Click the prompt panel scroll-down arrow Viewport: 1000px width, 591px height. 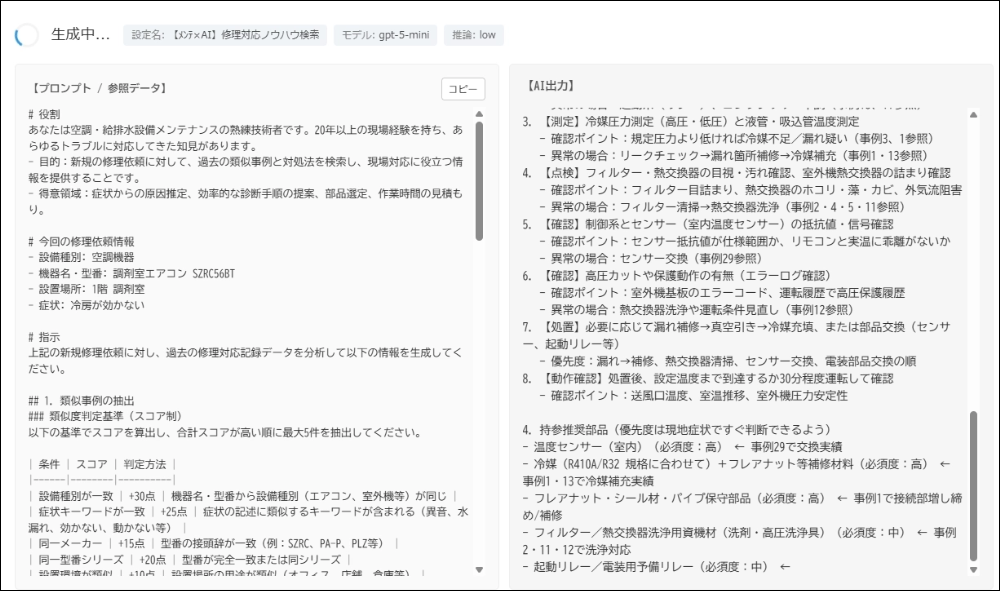479,570
